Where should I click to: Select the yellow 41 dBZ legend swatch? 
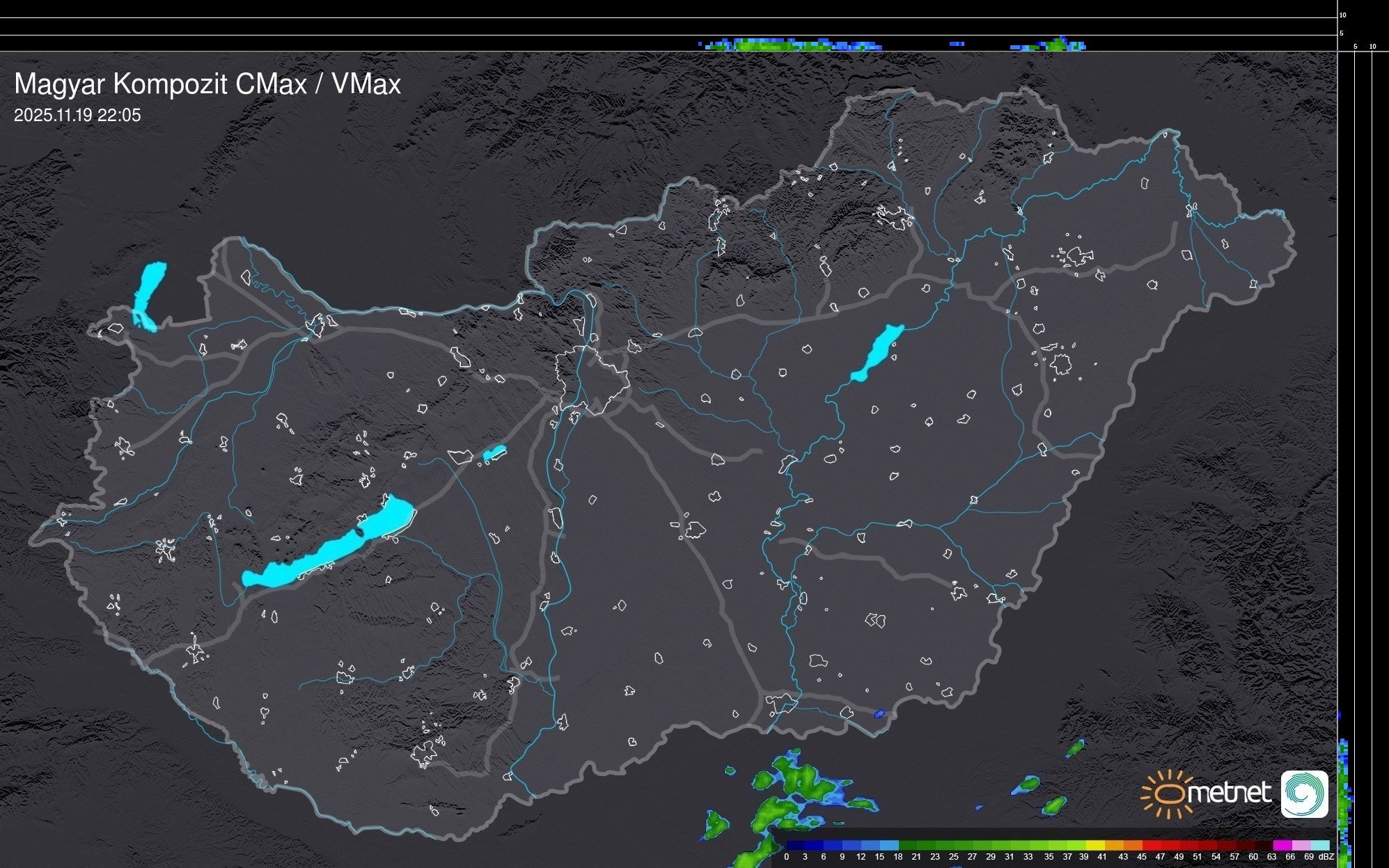(1097, 846)
